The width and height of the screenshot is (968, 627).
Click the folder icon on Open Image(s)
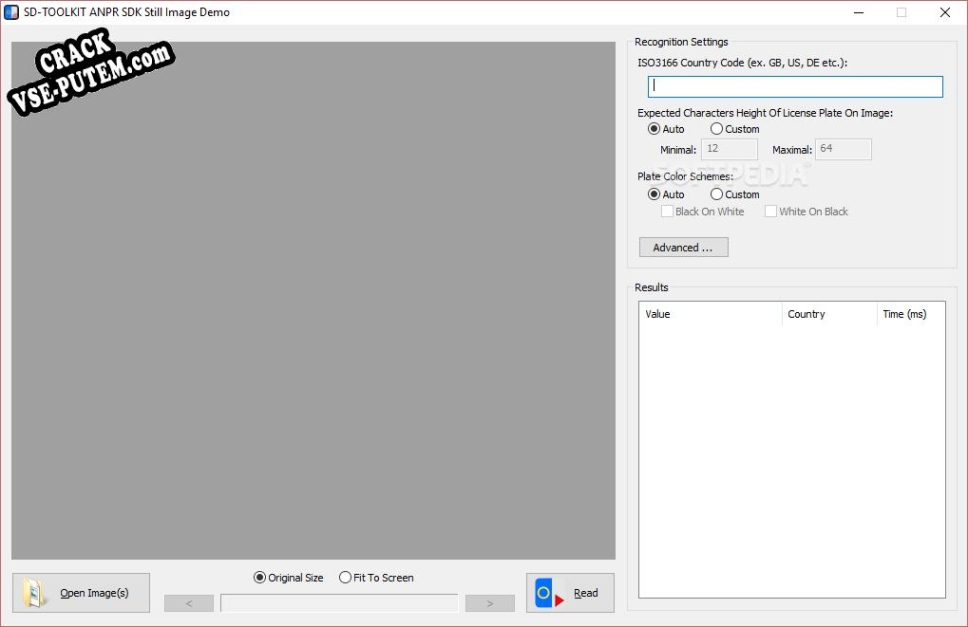coord(34,593)
